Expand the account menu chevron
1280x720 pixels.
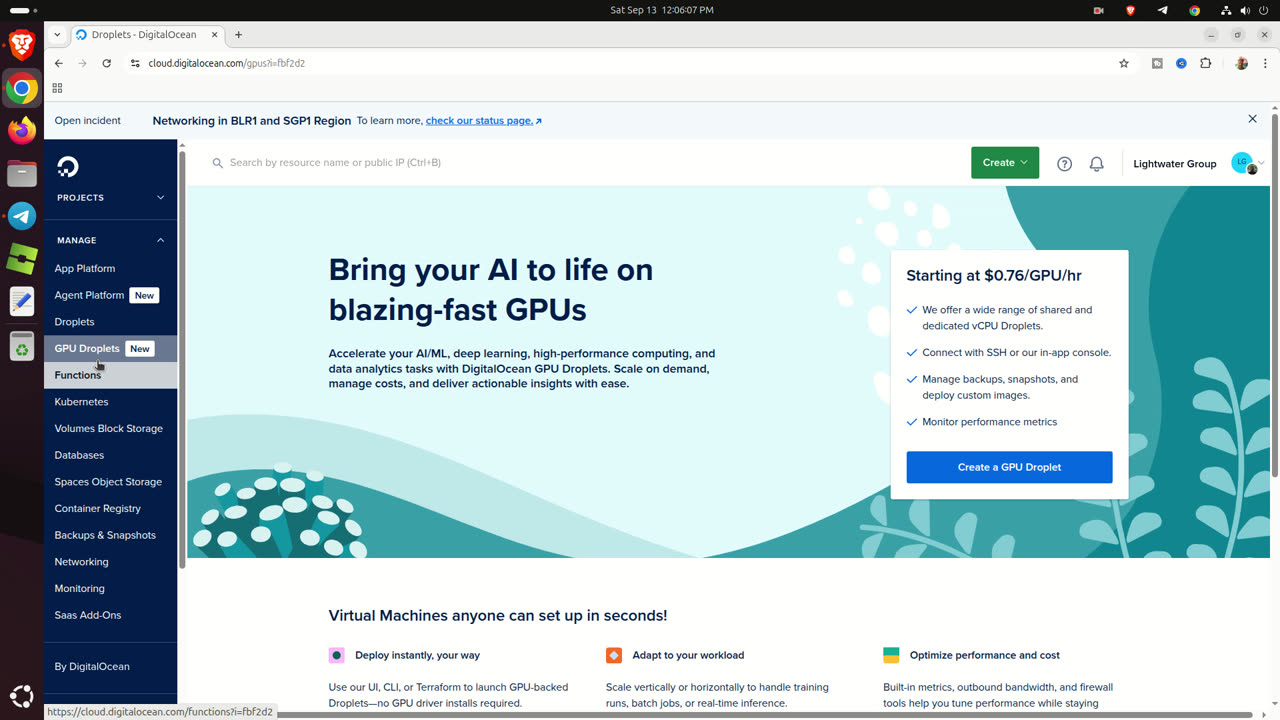1262,163
